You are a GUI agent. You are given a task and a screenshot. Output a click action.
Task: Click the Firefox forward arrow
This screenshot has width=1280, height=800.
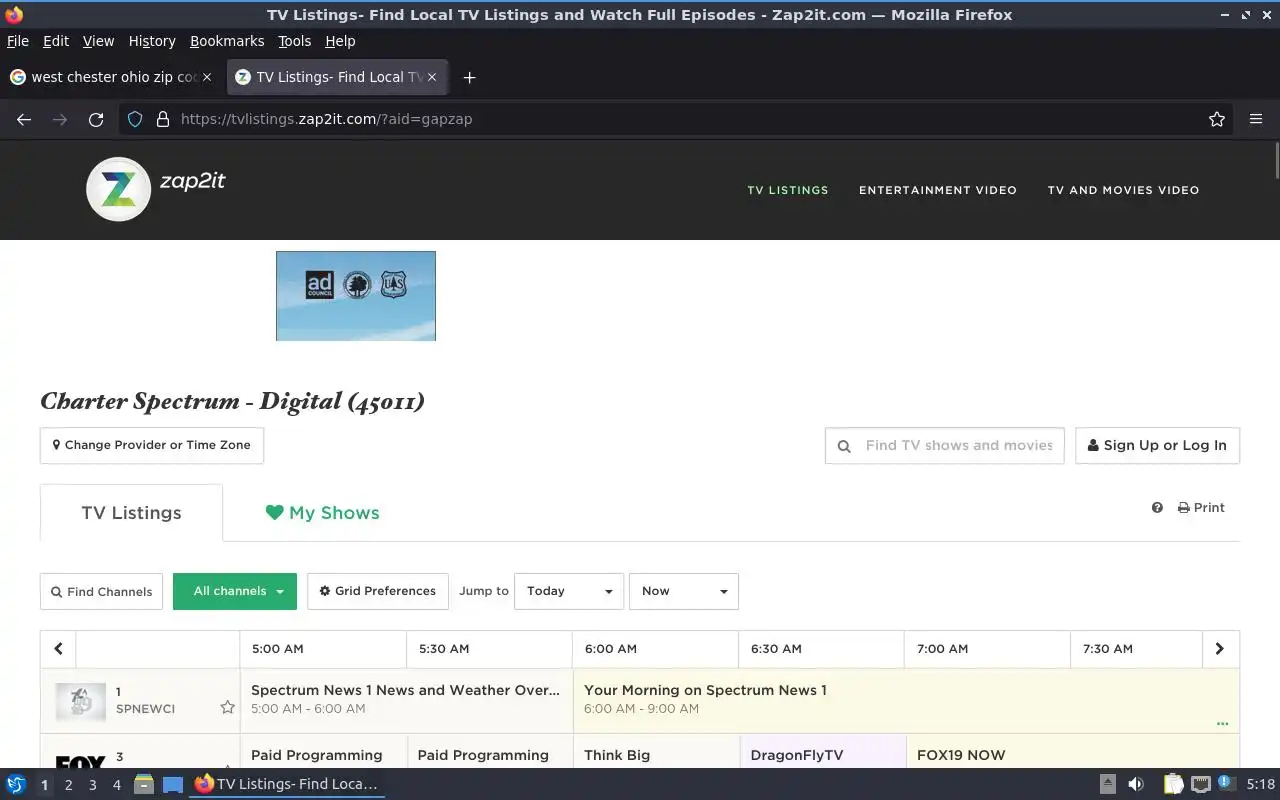click(60, 119)
